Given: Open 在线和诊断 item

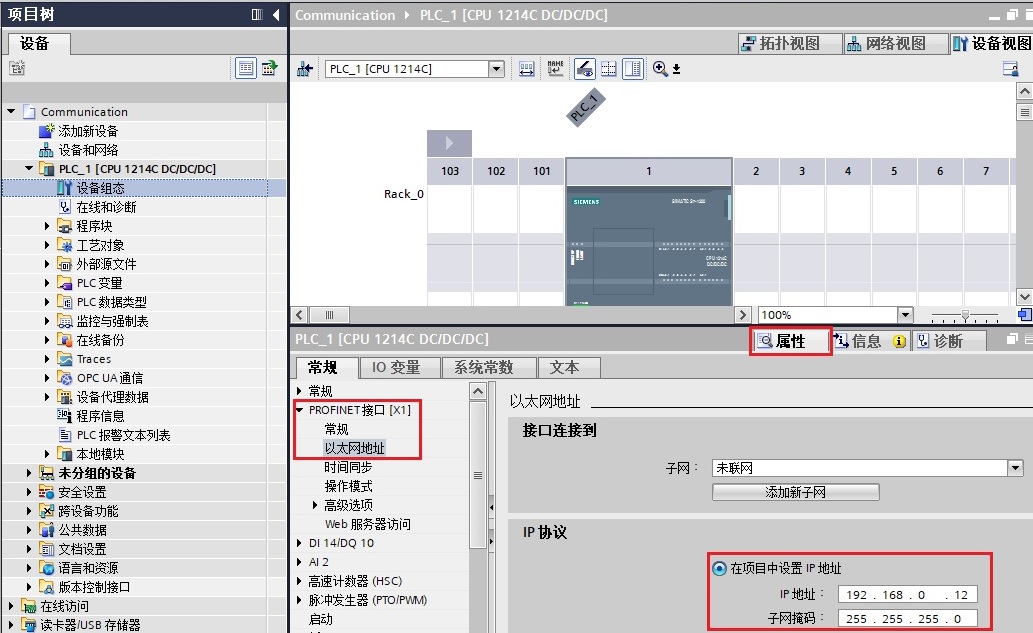Looking at the screenshot, I should [106, 207].
